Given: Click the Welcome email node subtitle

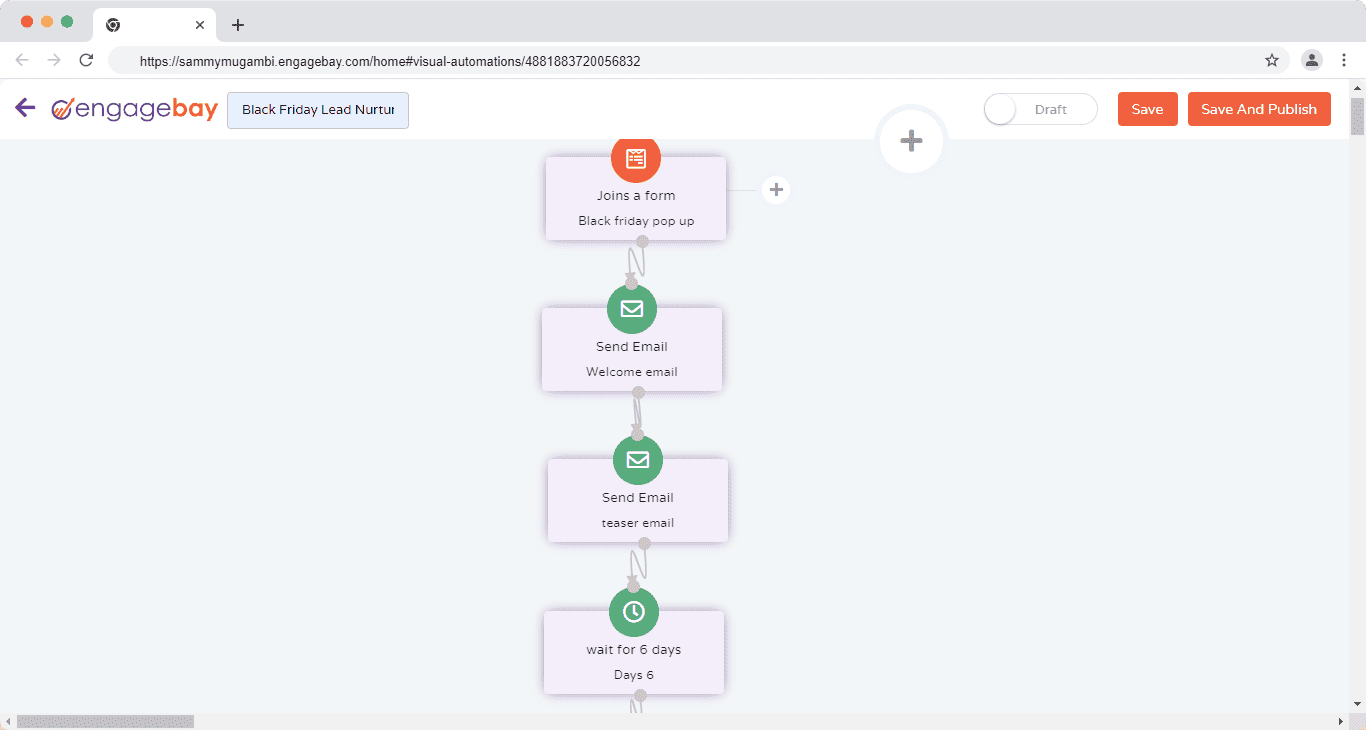Looking at the screenshot, I should tap(632, 372).
